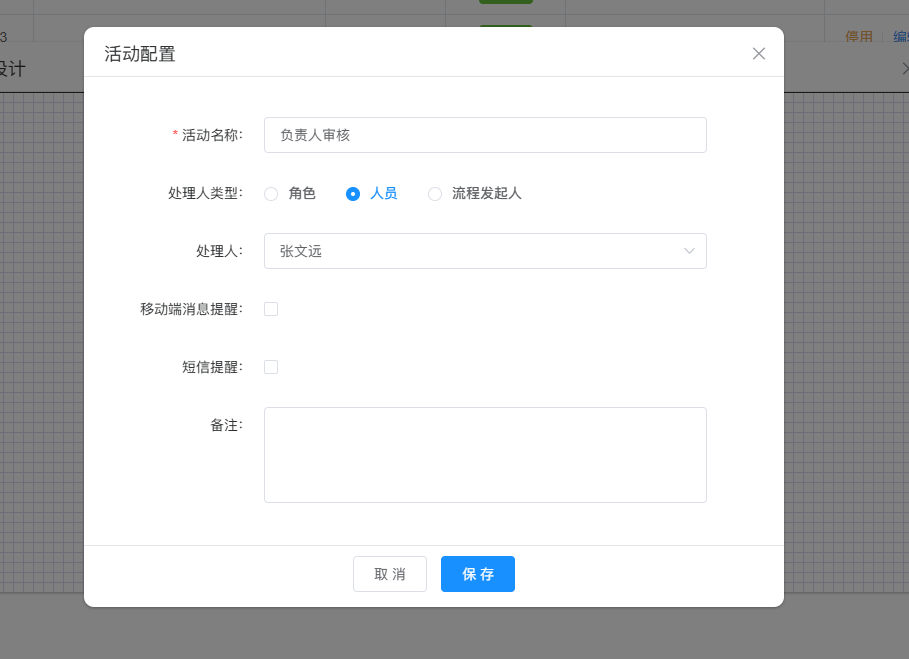Click the 移动端消息提醒 label text
Viewport: 909px width, 659px height.
(191, 309)
